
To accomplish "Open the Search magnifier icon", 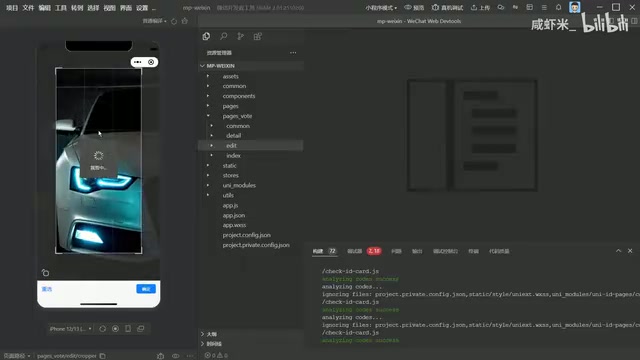I will 224,36.
